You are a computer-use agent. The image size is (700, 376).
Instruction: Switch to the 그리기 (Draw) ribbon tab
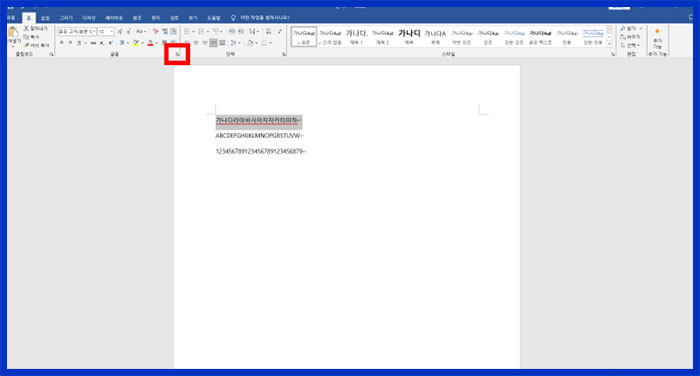pos(66,18)
